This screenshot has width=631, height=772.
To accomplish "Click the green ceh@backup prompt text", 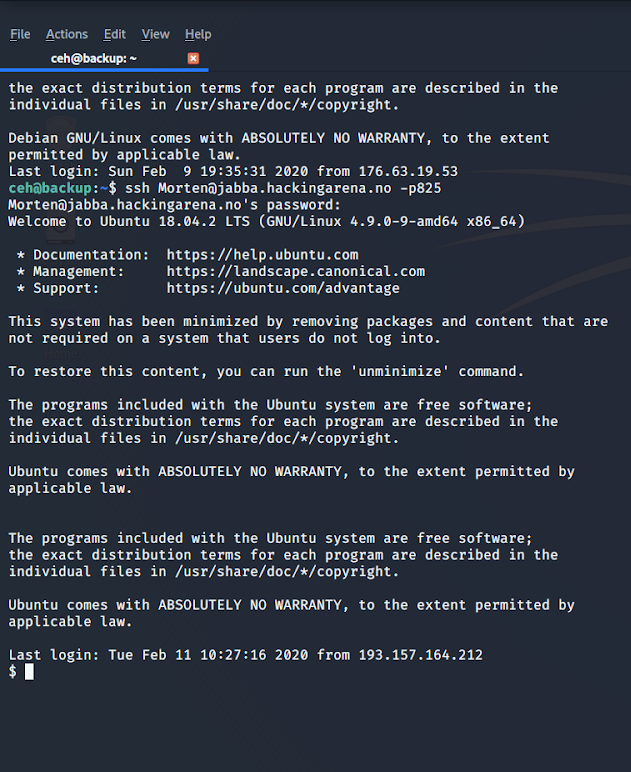I will tap(50, 189).
